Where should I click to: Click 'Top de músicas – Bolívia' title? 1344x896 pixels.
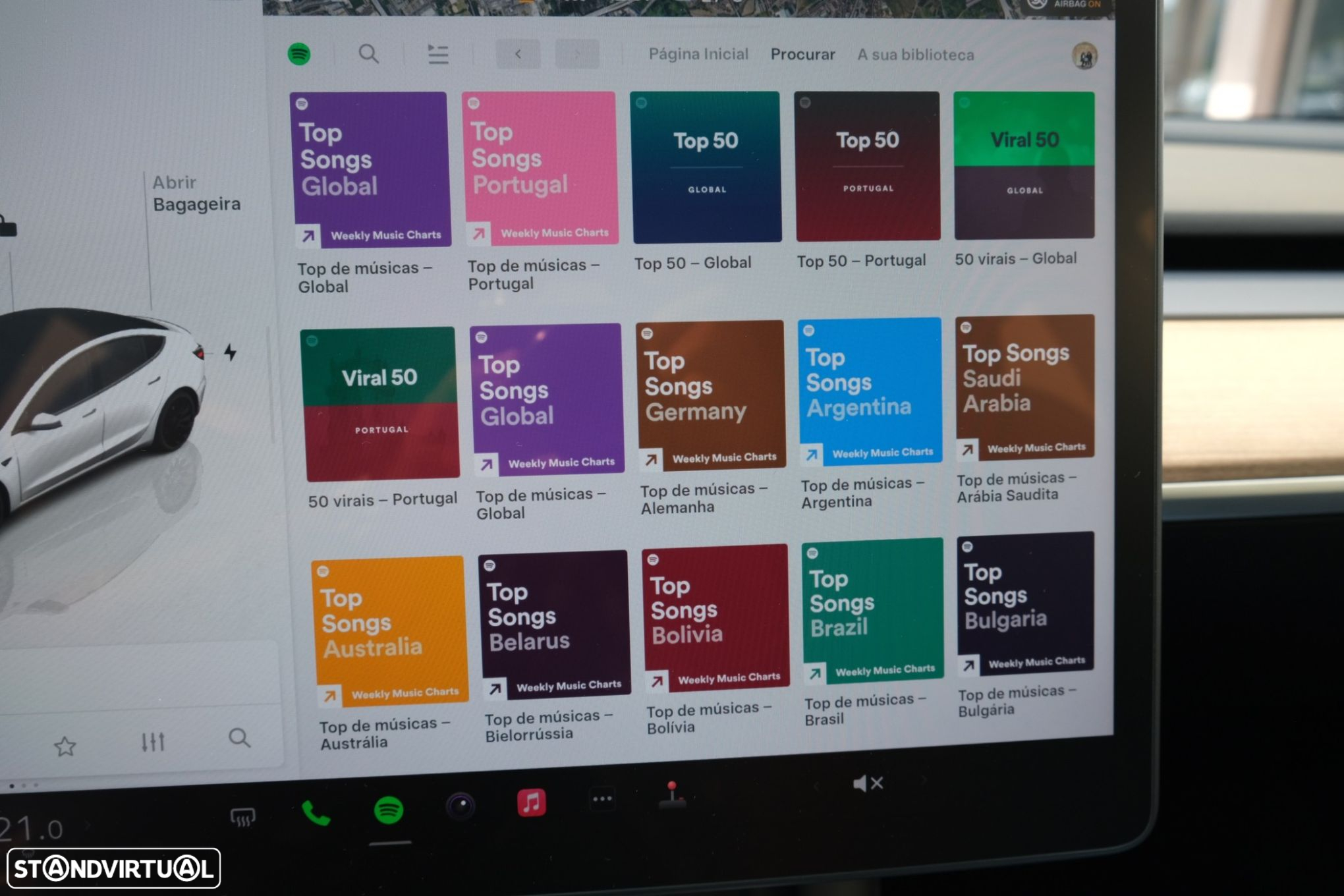[x=709, y=717]
